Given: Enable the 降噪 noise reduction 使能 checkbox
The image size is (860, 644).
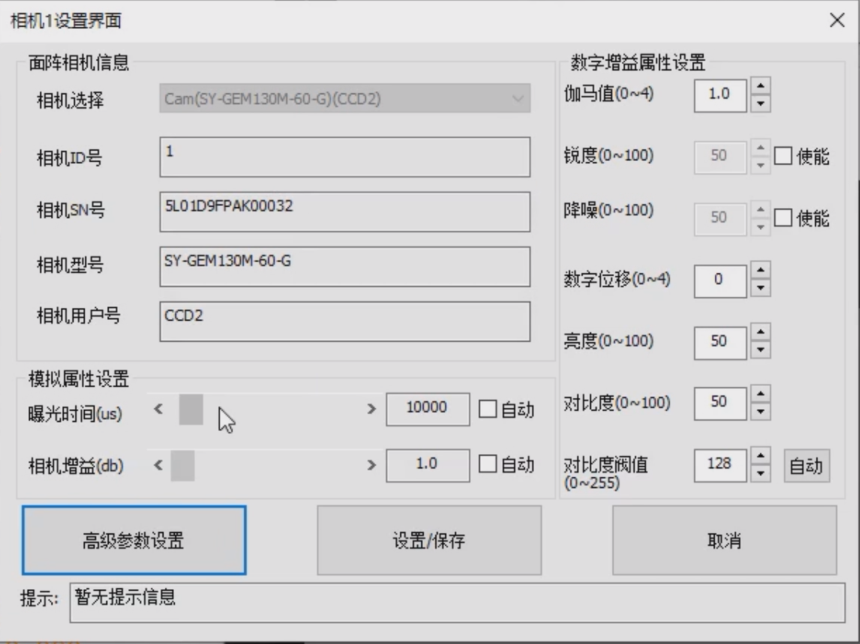Looking at the screenshot, I should coord(783,218).
